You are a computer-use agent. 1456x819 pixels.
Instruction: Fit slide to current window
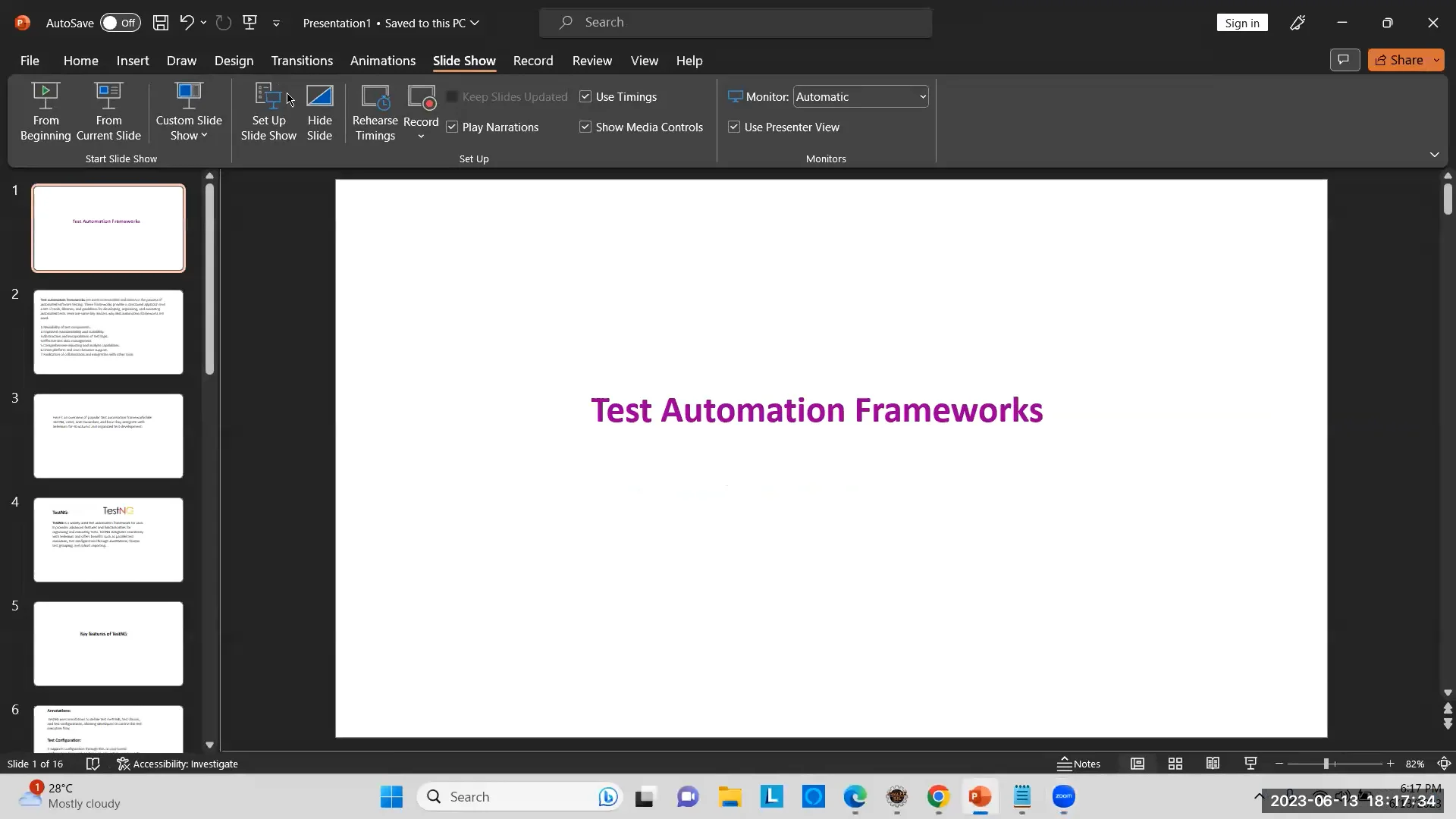pos(1444,764)
